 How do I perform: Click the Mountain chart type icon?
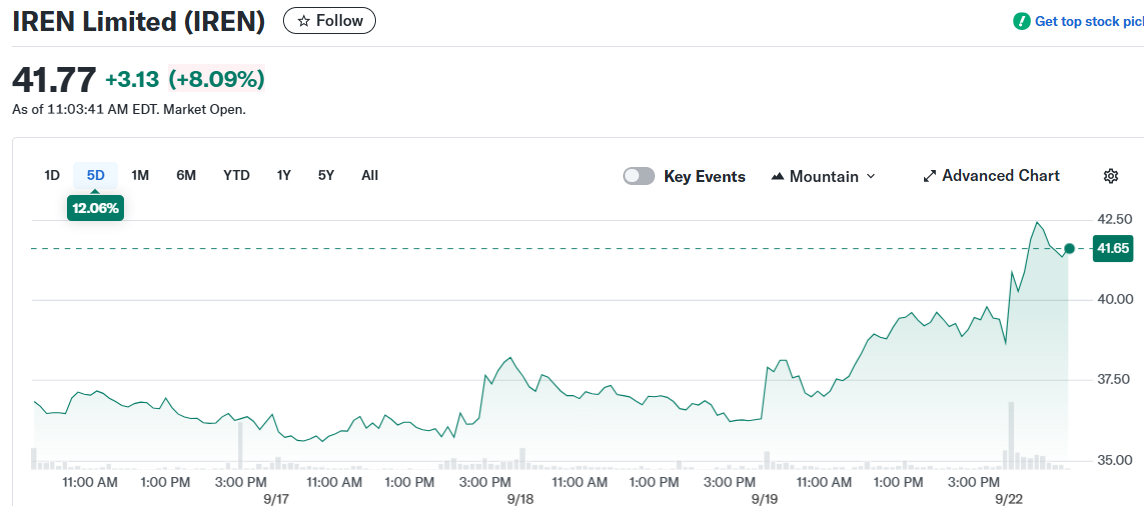coord(778,176)
